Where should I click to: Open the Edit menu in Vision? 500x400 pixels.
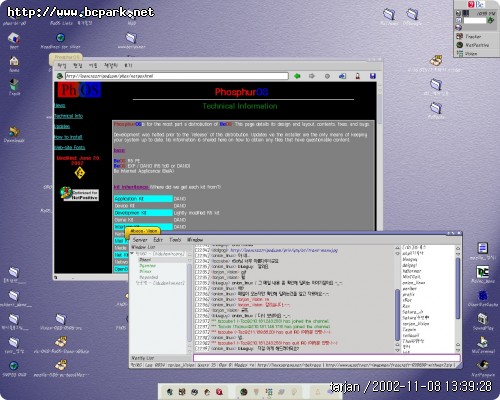pyautogui.click(x=158, y=240)
